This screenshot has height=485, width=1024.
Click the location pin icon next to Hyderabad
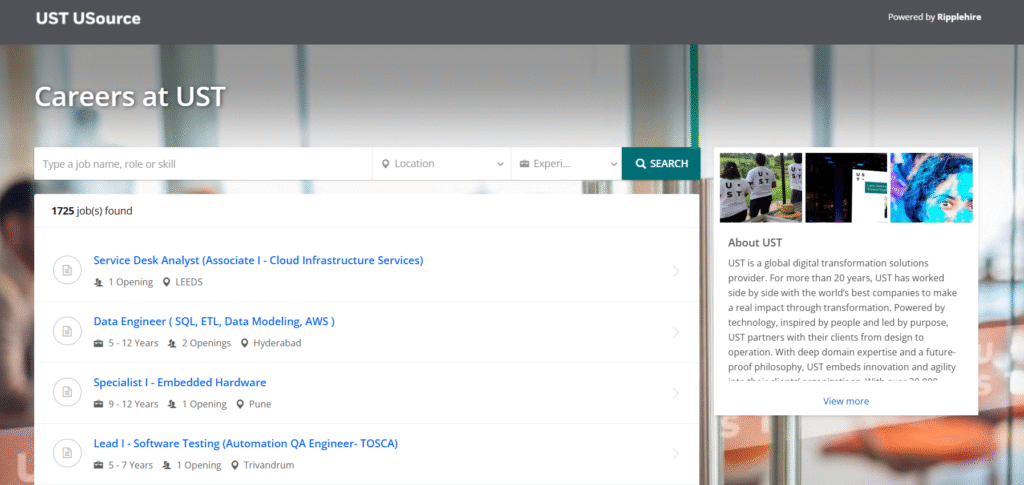[245, 343]
